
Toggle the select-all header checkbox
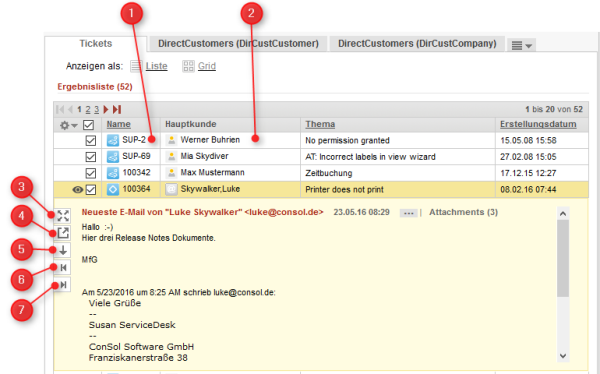point(88,125)
